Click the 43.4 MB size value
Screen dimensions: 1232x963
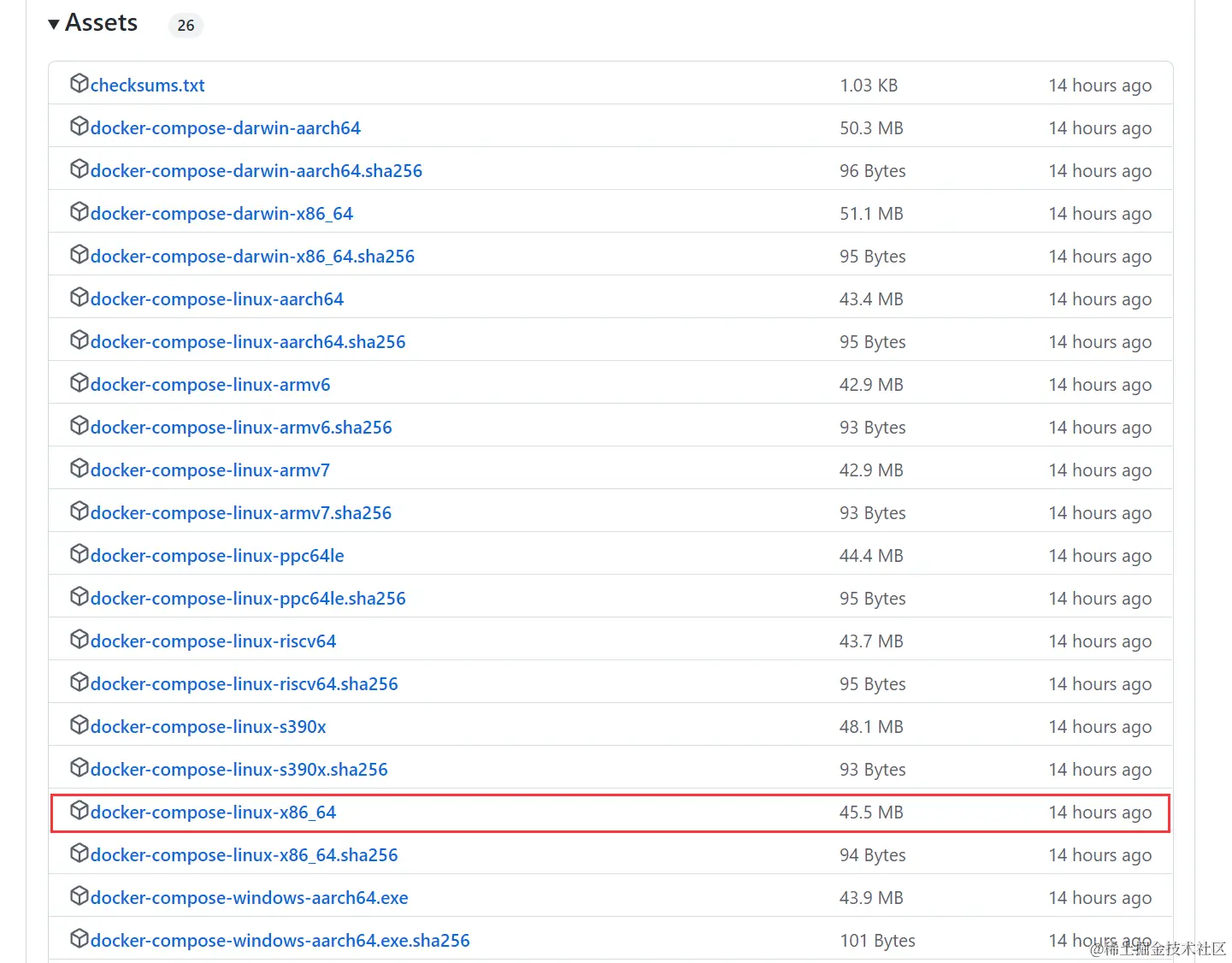[871, 299]
